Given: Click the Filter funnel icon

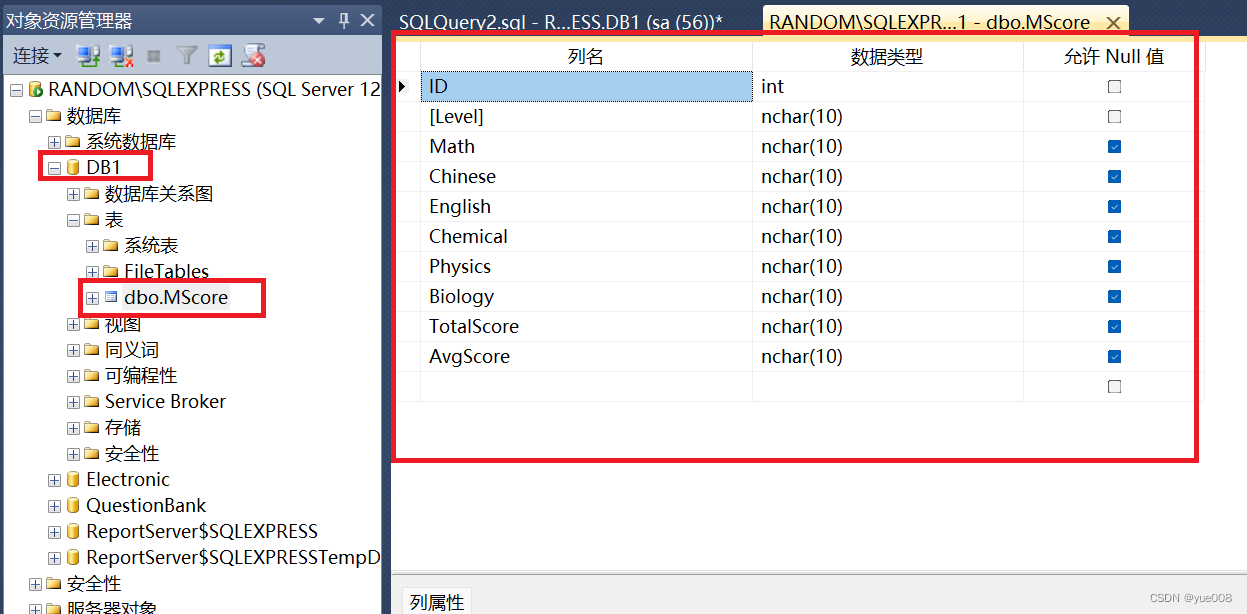Looking at the screenshot, I should pyautogui.click(x=187, y=55).
